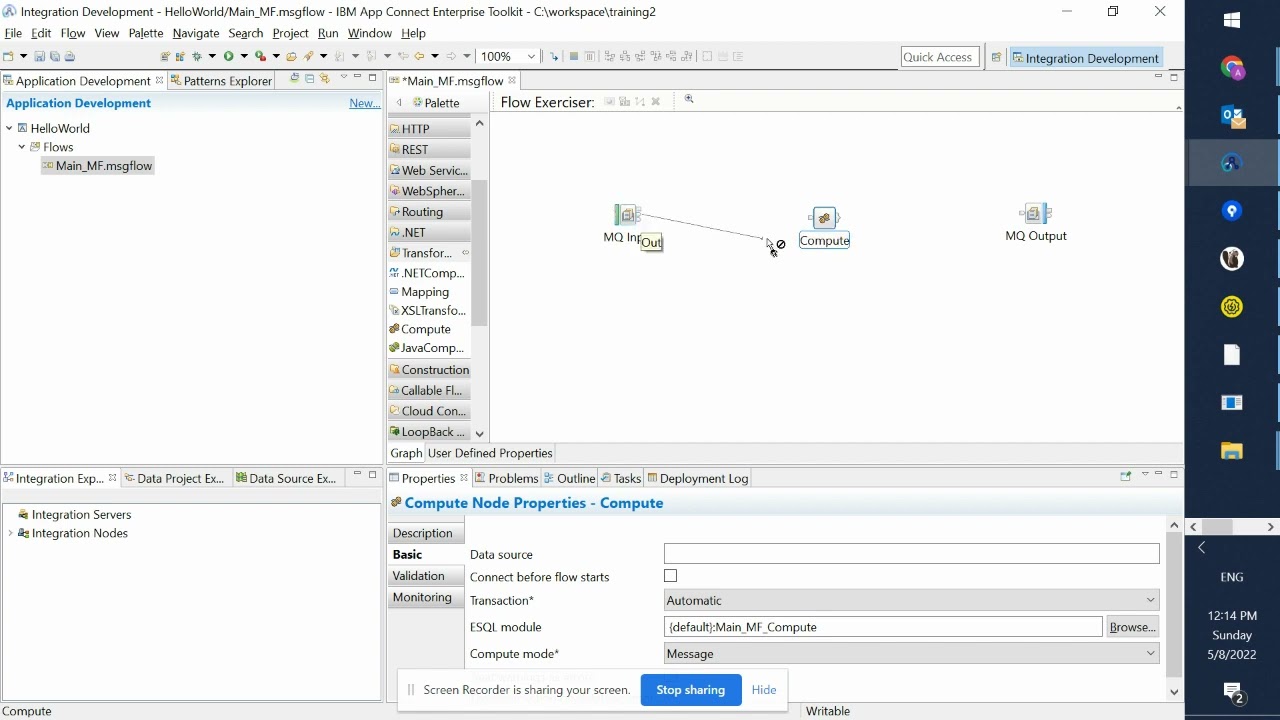Screen dimensions: 1280x720
Task: Click the JavaCompute palette item
Action: click(427, 348)
